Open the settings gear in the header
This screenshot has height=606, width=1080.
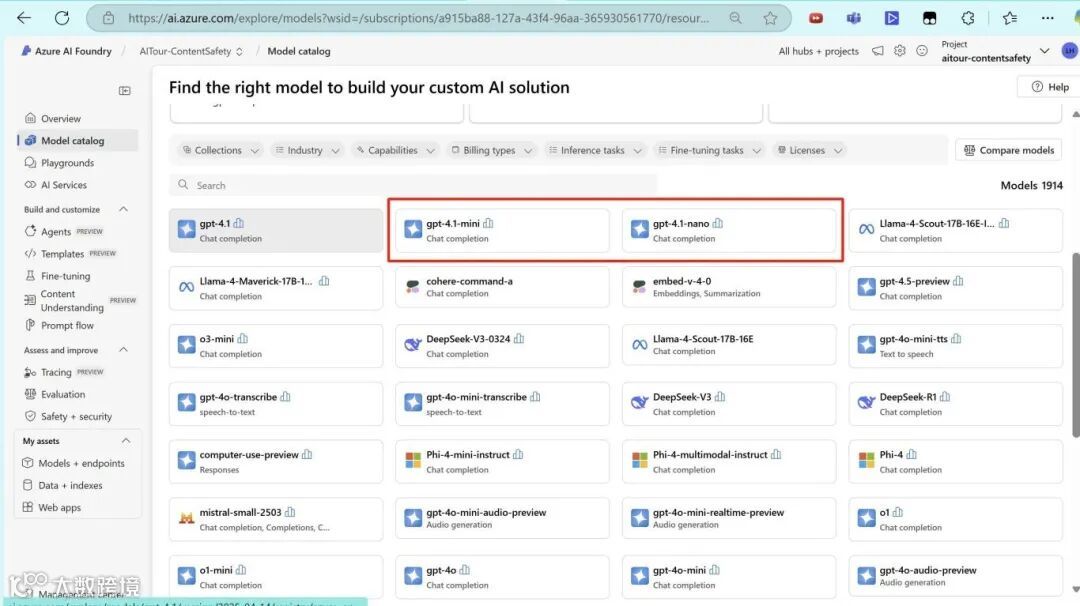pyautogui.click(x=900, y=51)
